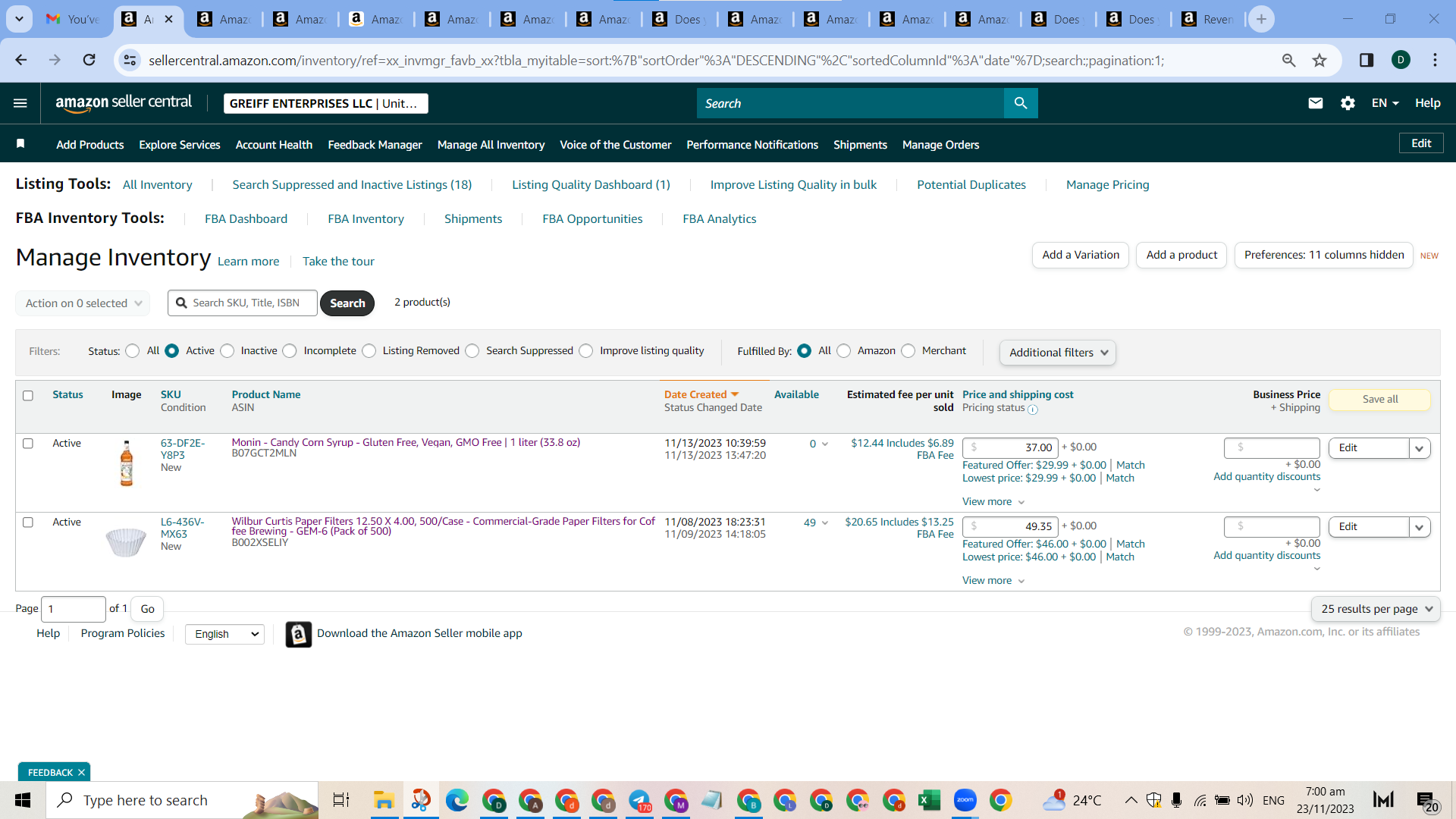Select the Incomplete status radio filter
1456x819 pixels.
pyautogui.click(x=290, y=351)
